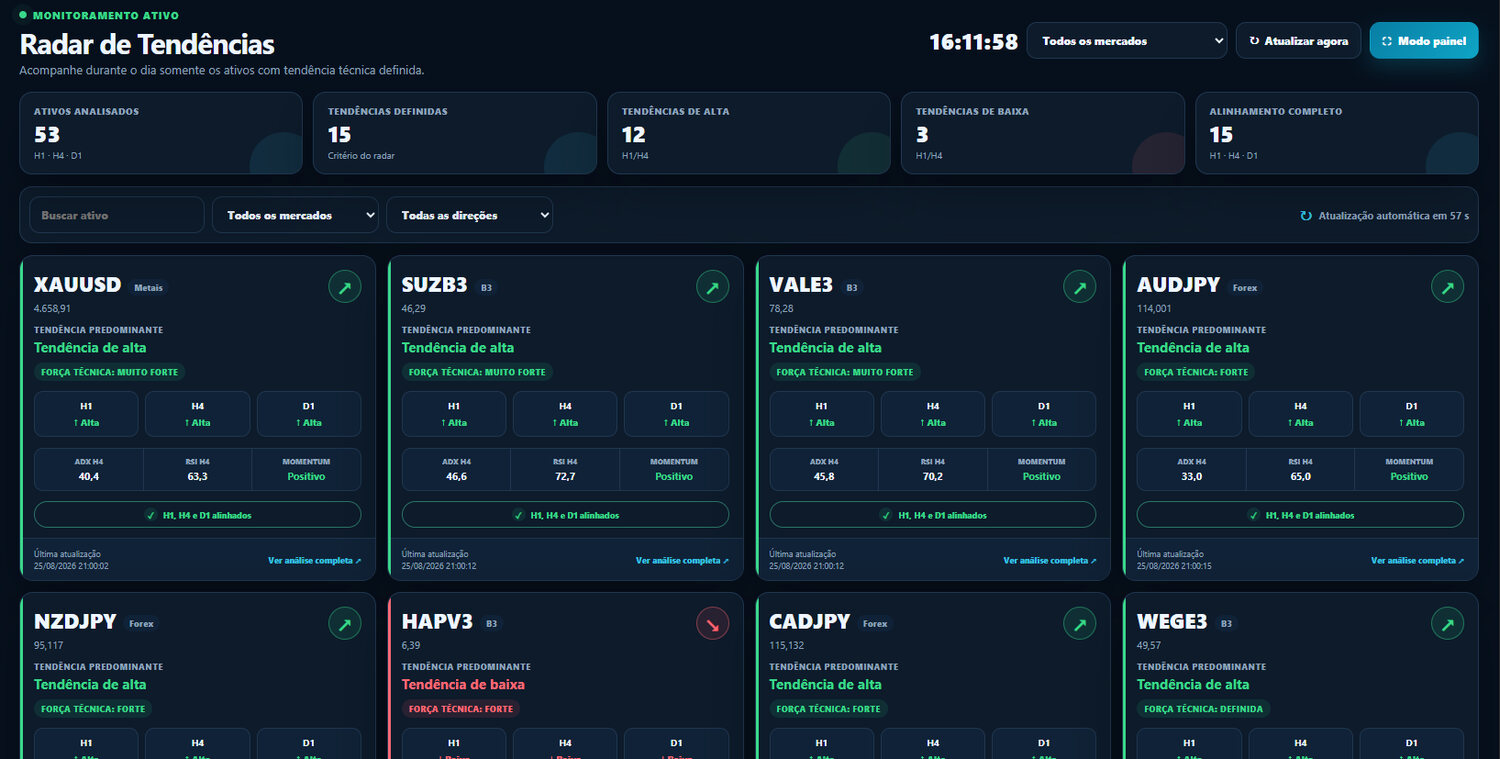
Task: Click the VALE3 uptrend arrow icon
Action: coord(1080,287)
